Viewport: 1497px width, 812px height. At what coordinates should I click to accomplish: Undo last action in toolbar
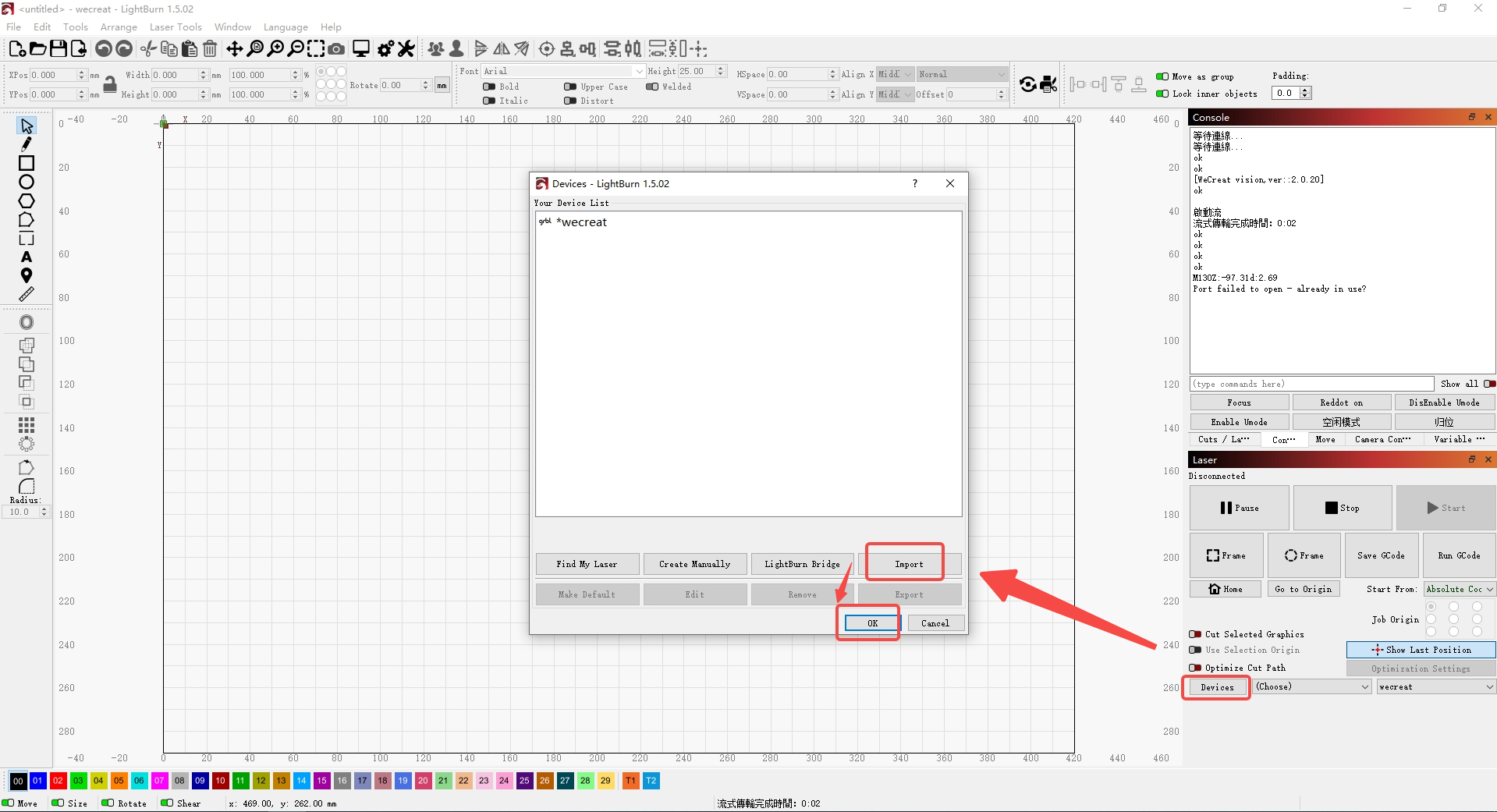click(x=103, y=49)
